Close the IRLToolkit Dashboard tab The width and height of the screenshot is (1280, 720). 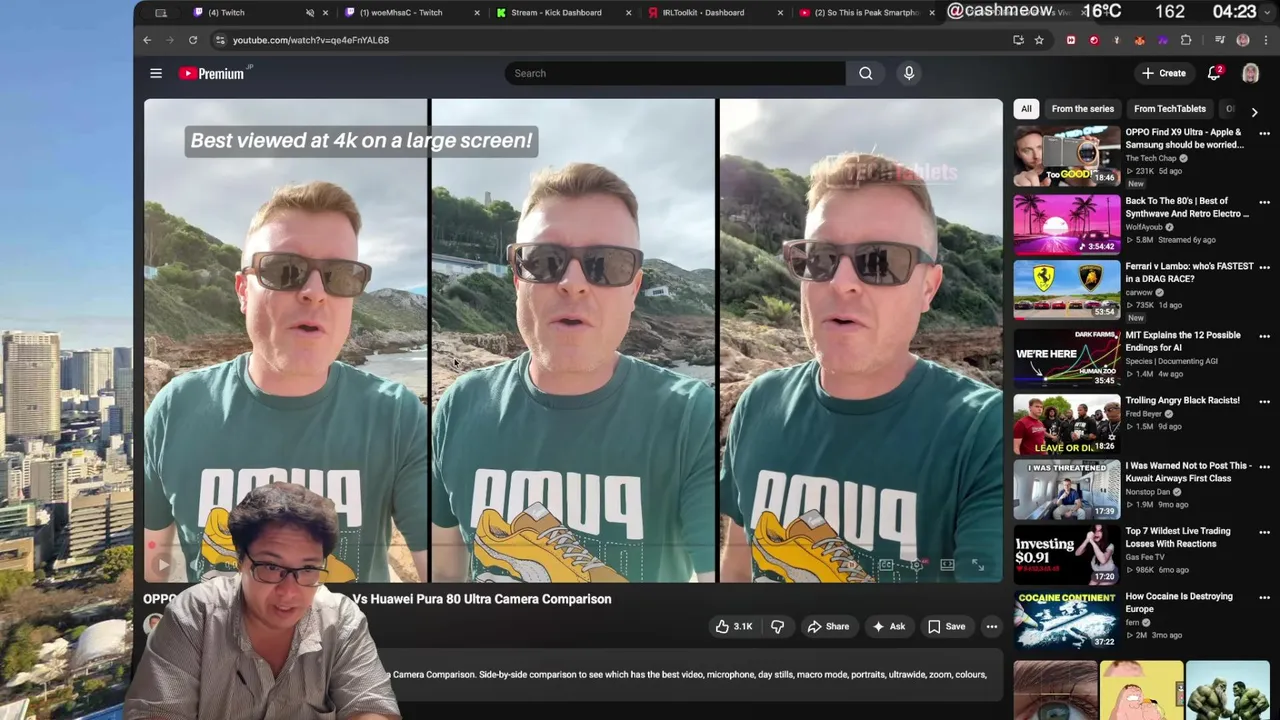[781, 13]
